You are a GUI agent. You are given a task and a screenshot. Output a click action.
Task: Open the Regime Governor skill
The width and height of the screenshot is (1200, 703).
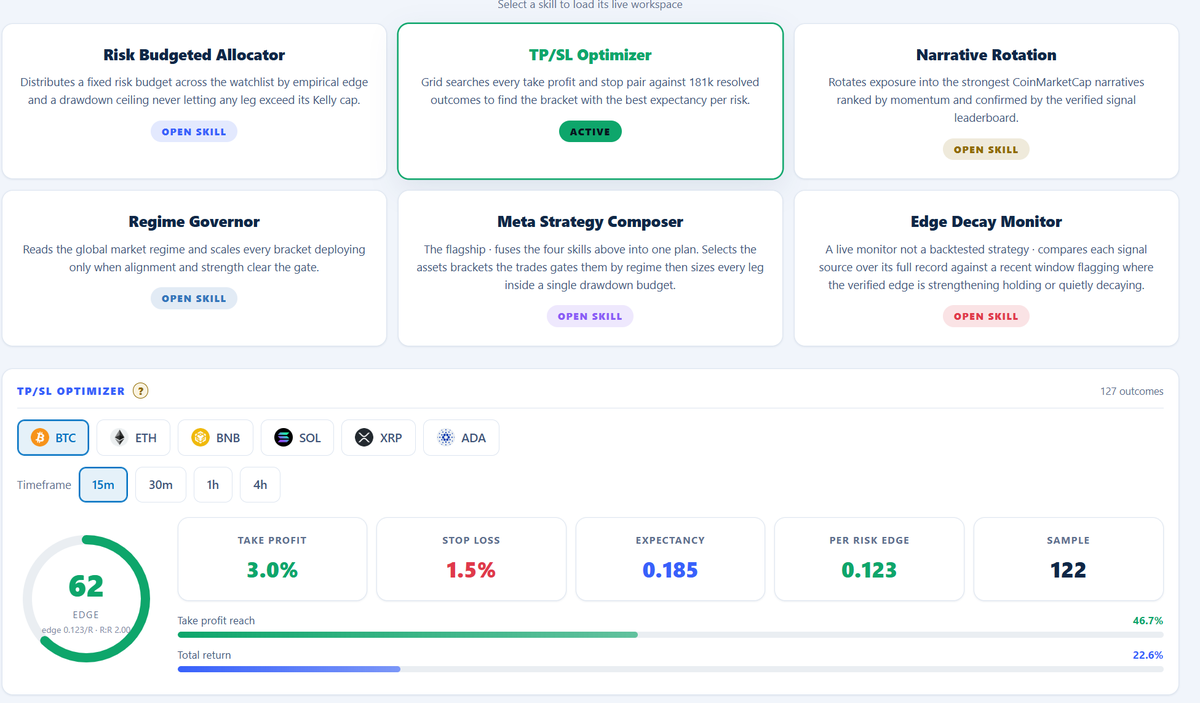(194, 299)
